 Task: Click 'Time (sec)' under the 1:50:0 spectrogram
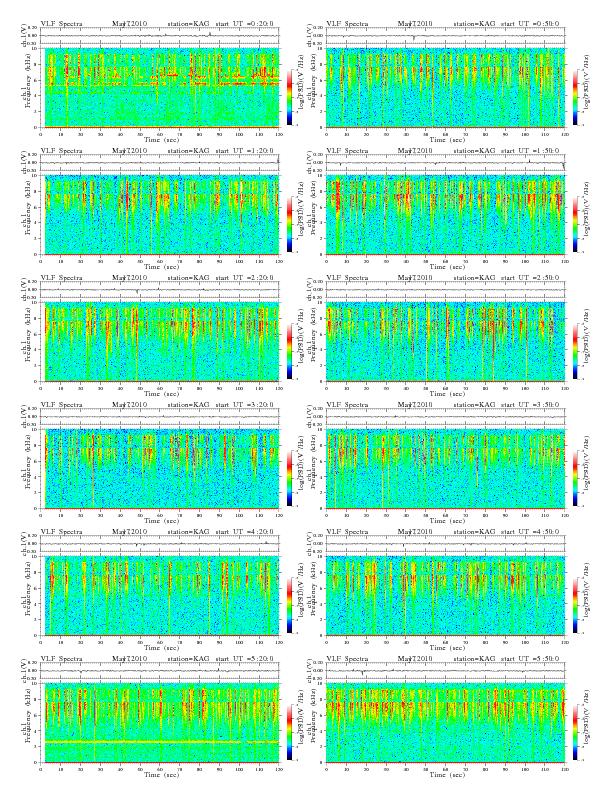[447, 267]
